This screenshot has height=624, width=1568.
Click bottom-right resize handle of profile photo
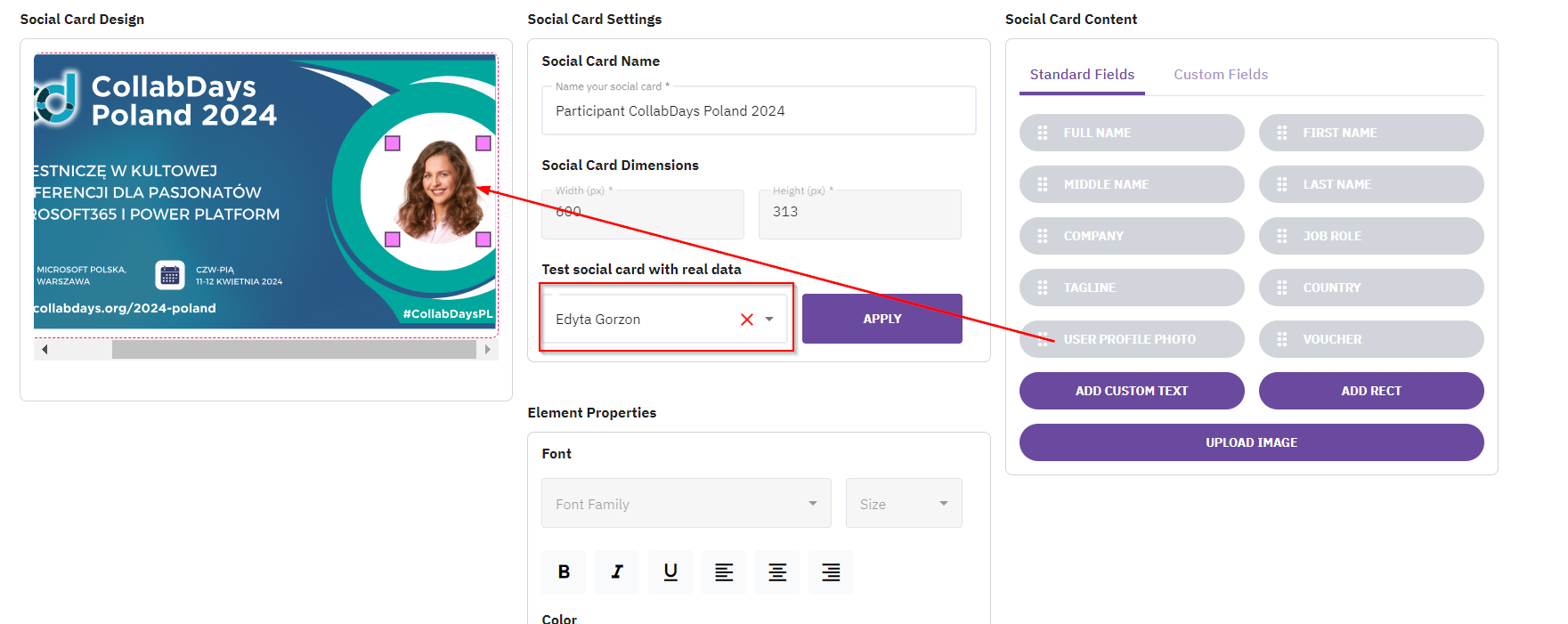pos(483,239)
